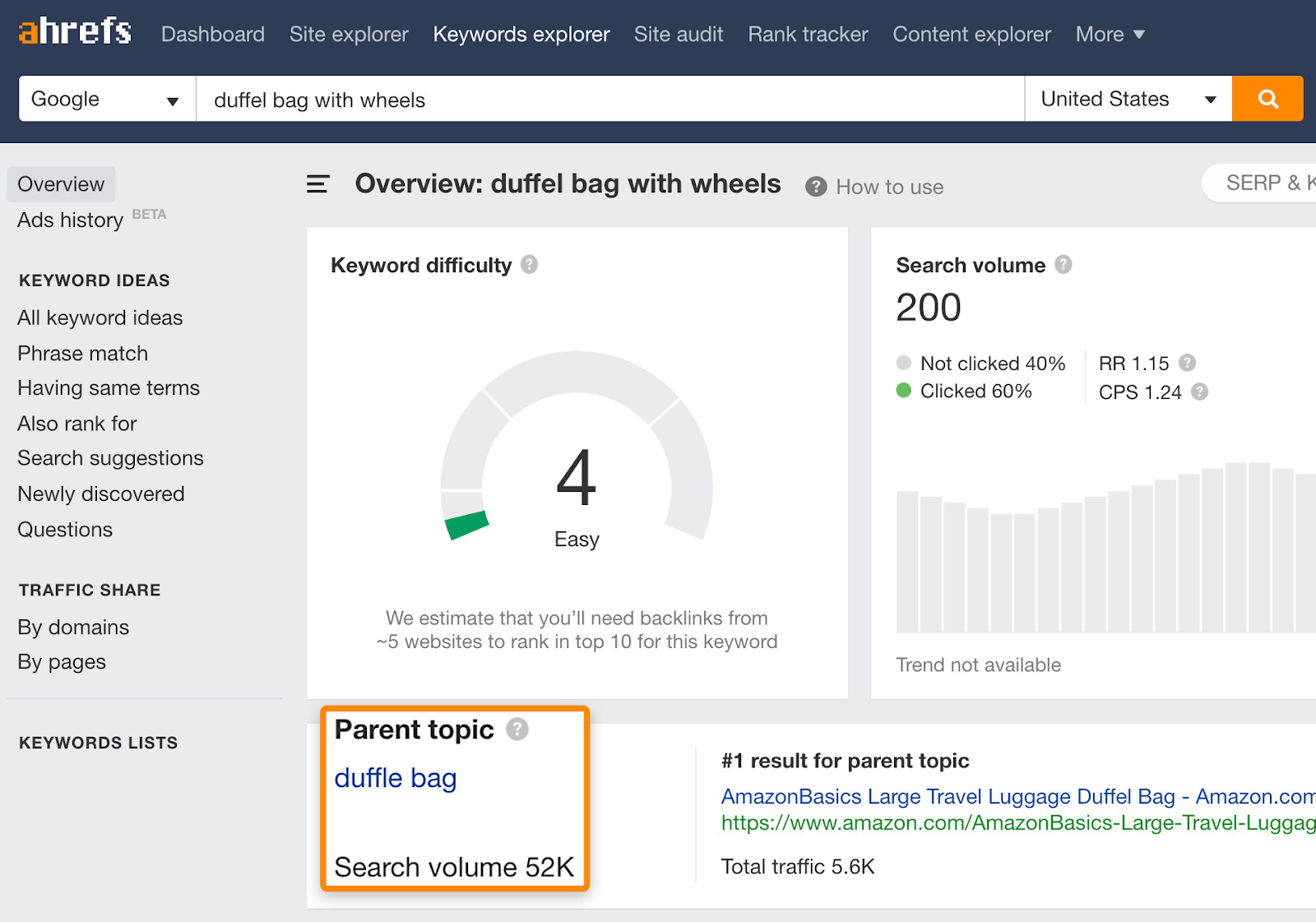Screen dimensions: 1316x922
Task: Click the keyword search input field
Action: click(610, 99)
